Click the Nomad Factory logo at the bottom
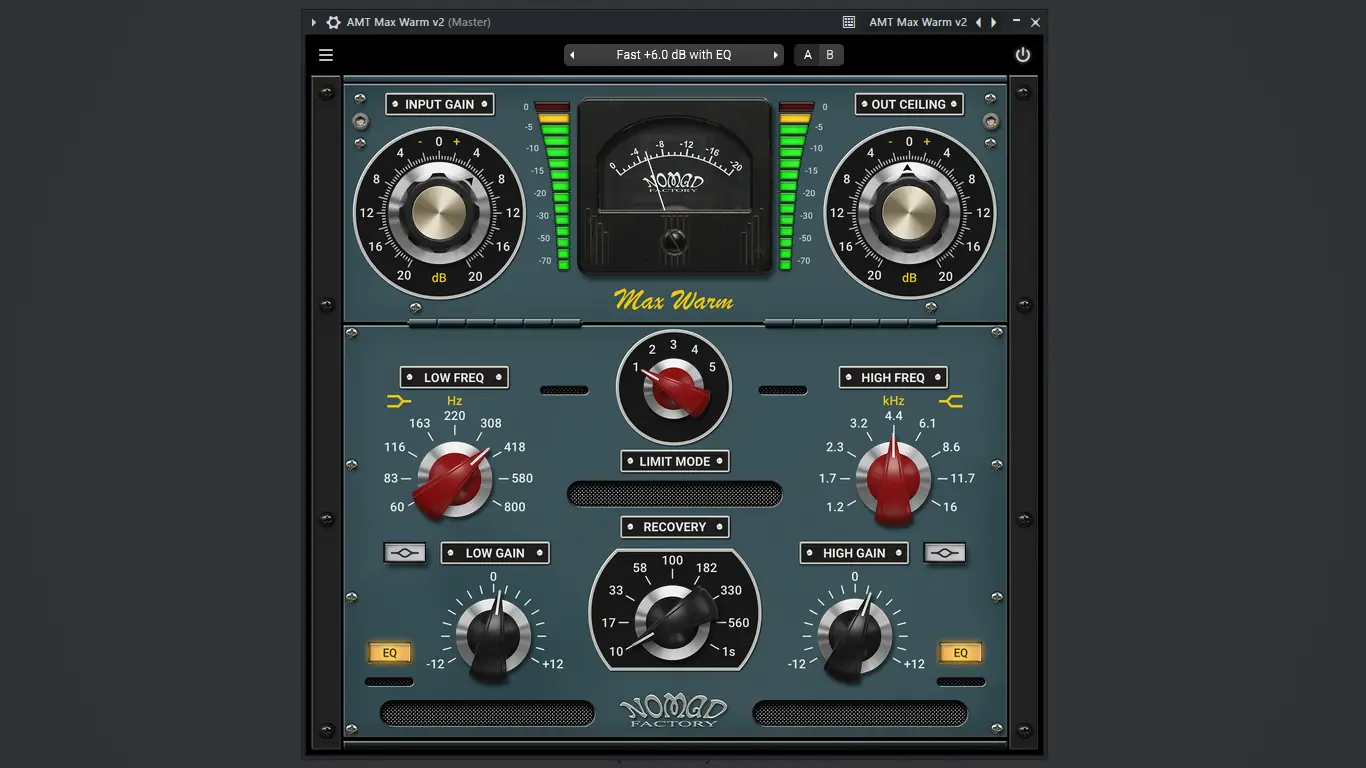Image resolution: width=1366 pixels, height=768 pixels. point(674,711)
